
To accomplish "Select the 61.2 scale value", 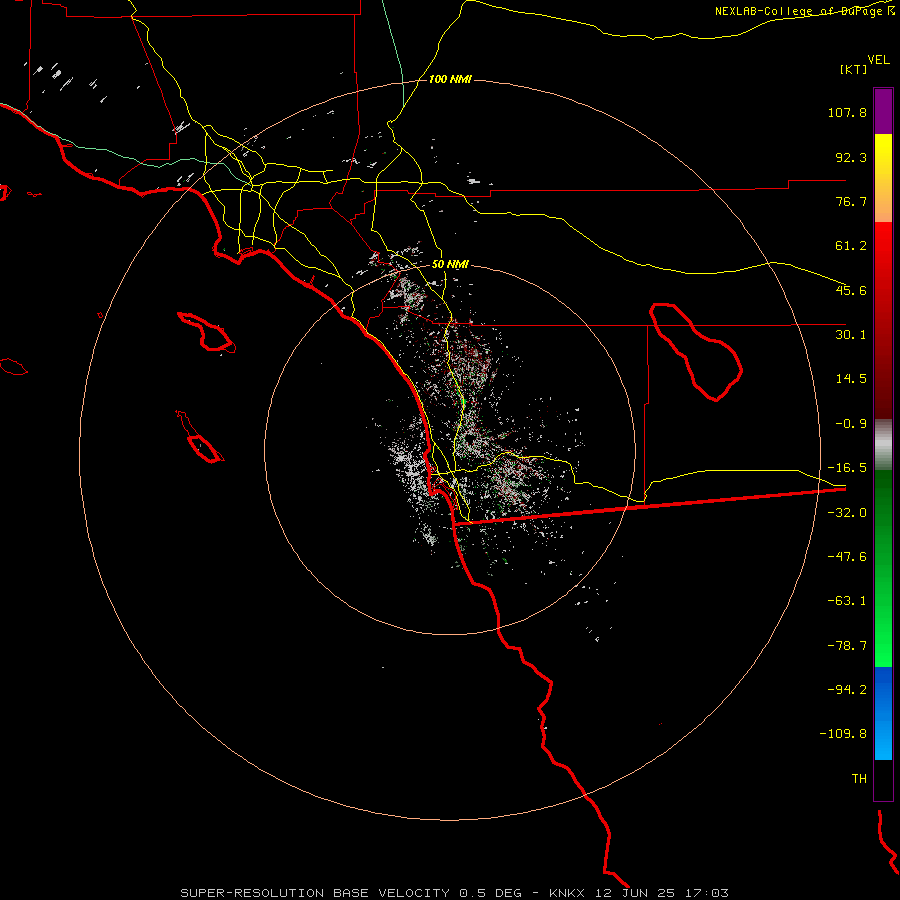I will pos(851,246).
